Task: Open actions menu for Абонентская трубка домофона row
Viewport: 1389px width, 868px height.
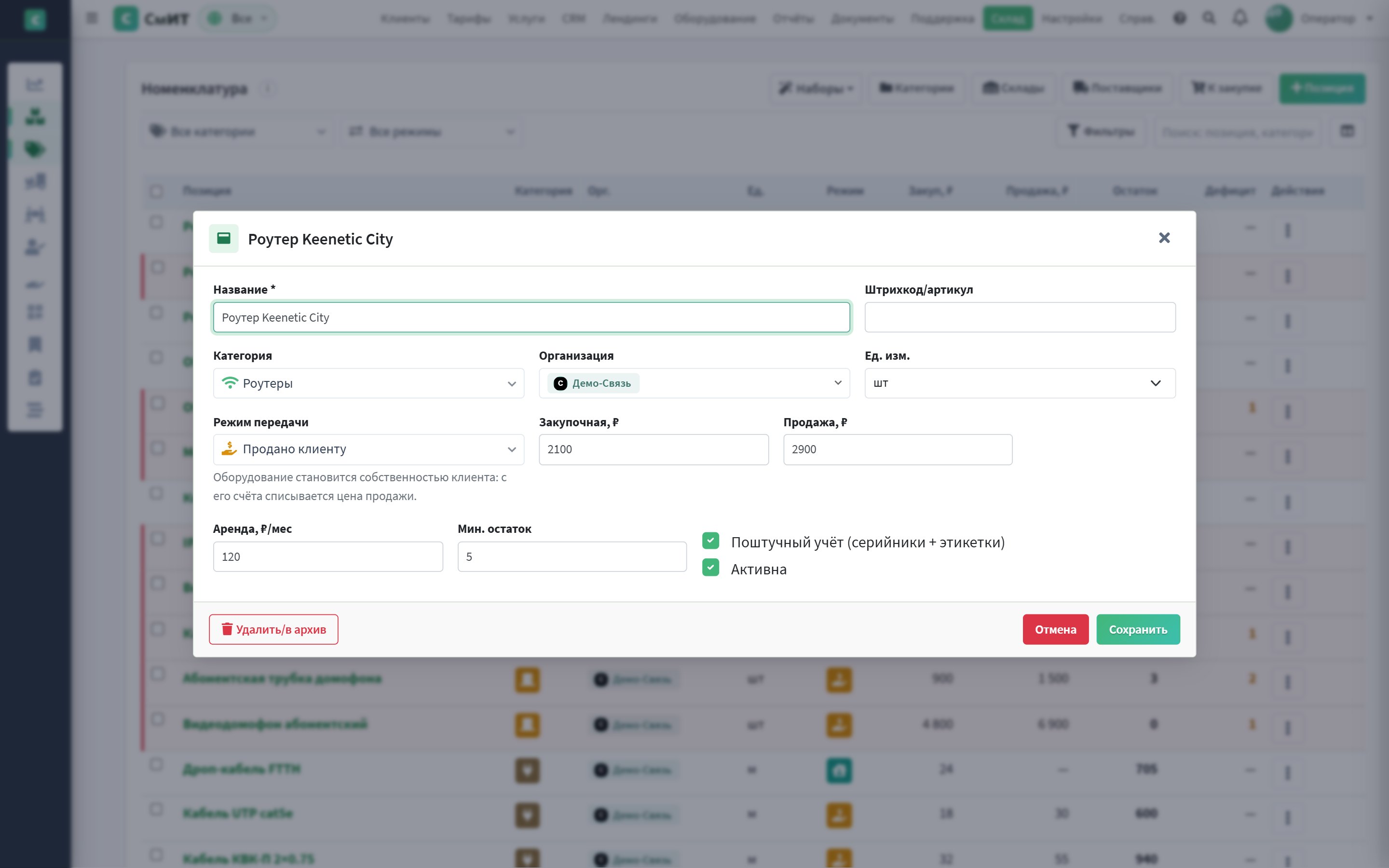Action: tap(1287, 682)
